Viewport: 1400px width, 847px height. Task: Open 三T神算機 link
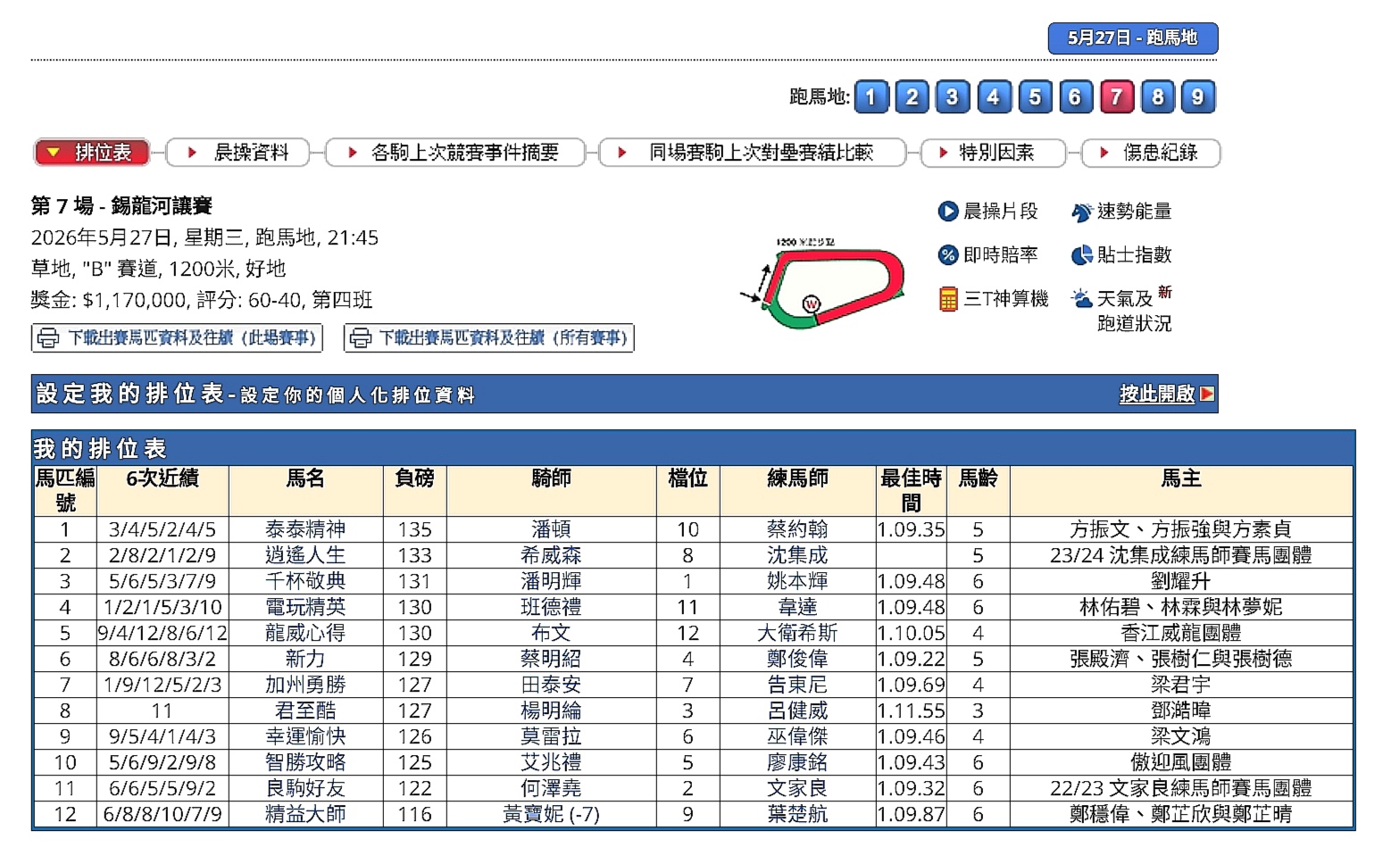(1005, 299)
